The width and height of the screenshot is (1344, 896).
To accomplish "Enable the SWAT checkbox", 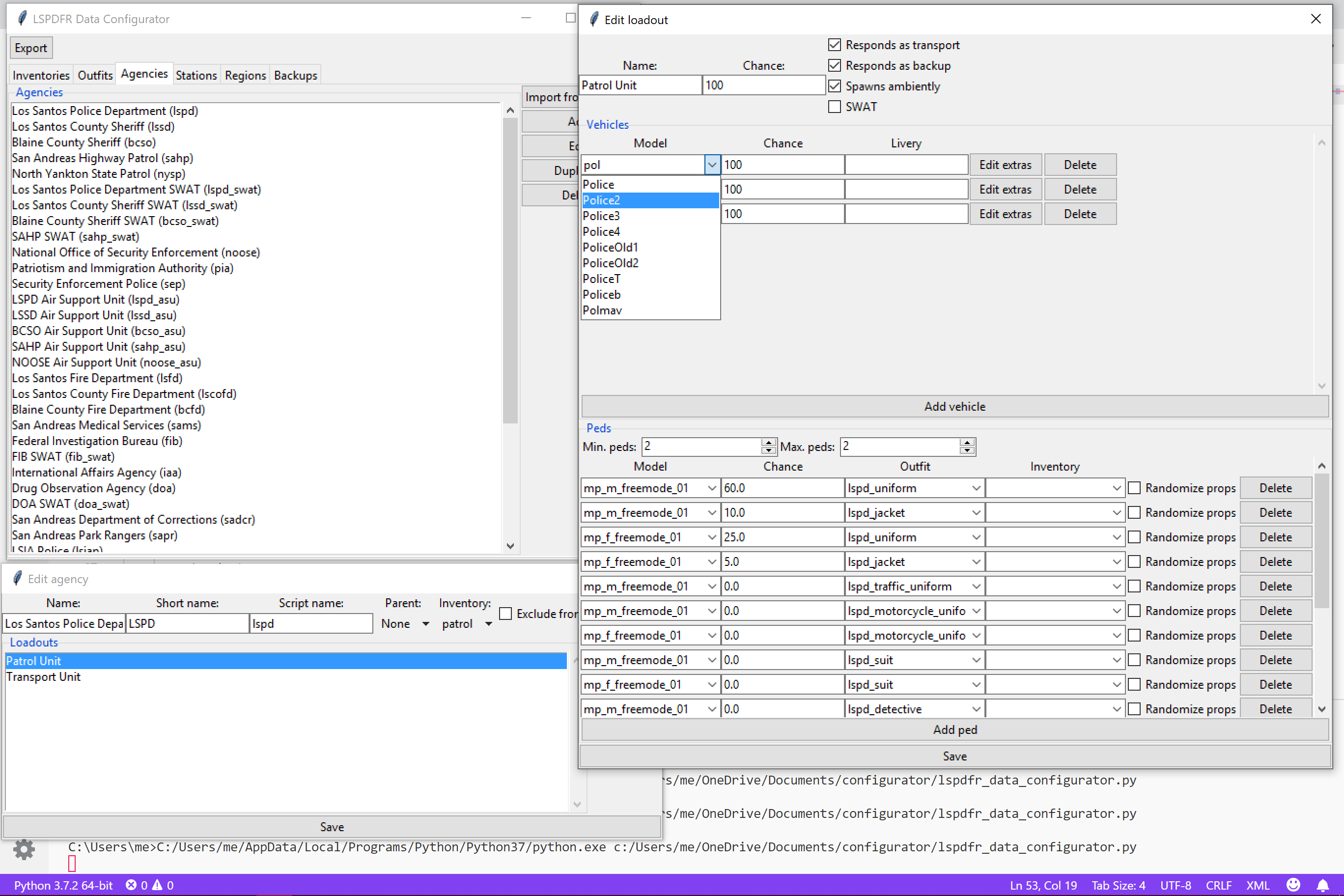I will coord(834,107).
